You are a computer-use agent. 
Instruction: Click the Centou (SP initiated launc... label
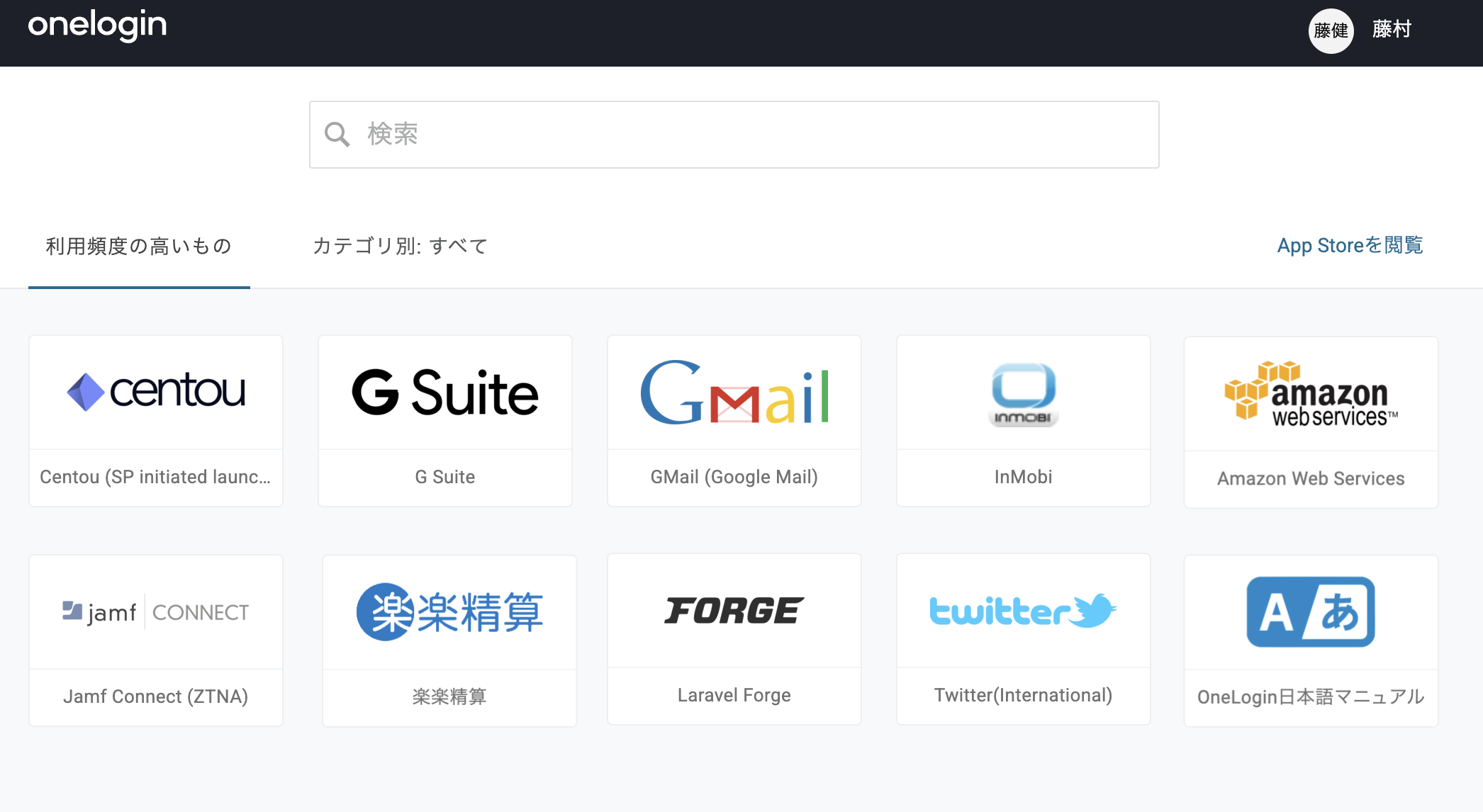click(155, 477)
